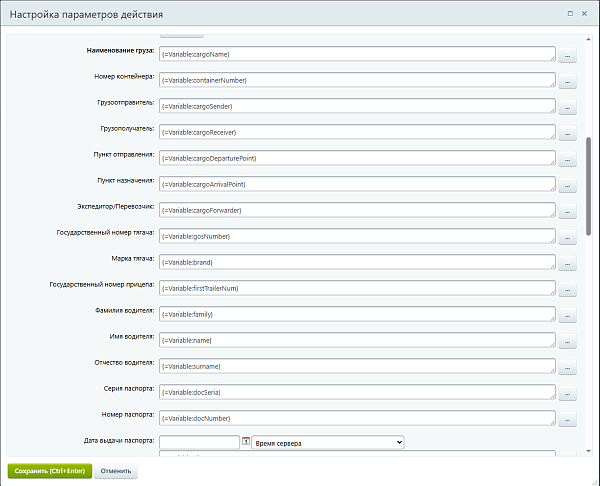600x486 pixels.
Task: Click the Сохранить (Ctrl+Enter) button
Action: pos(50,471)
